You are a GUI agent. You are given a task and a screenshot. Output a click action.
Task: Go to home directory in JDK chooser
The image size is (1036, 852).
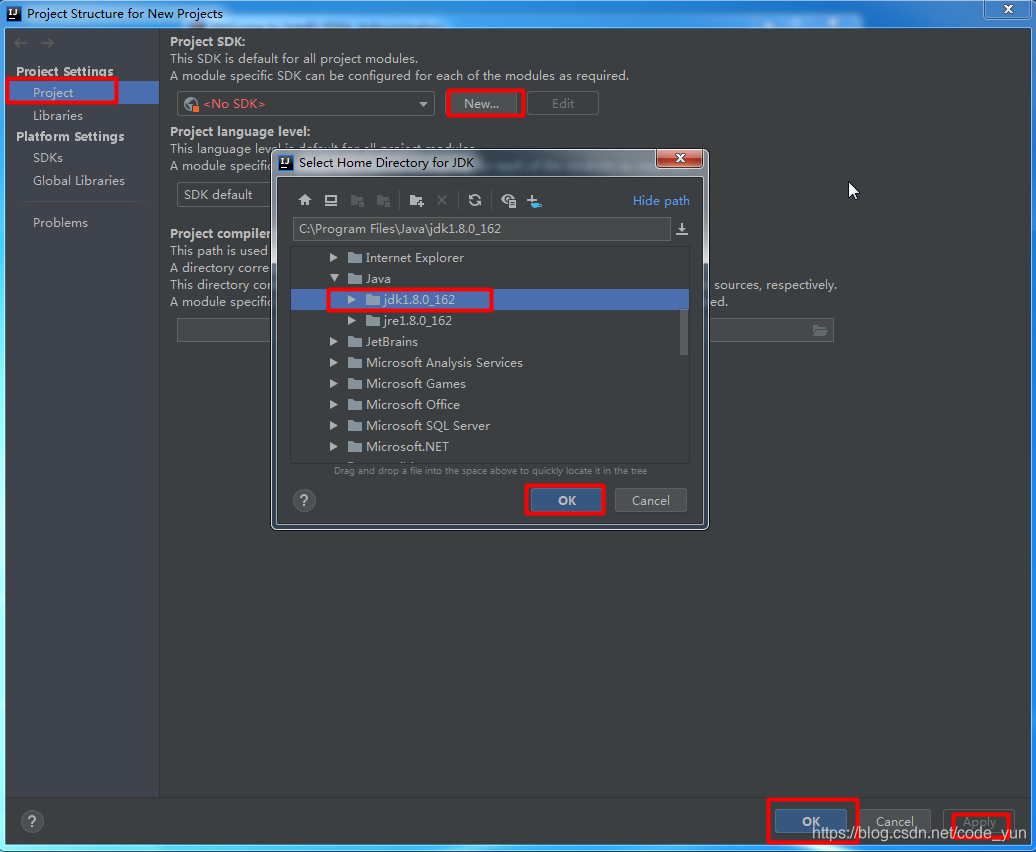(305, 200)
